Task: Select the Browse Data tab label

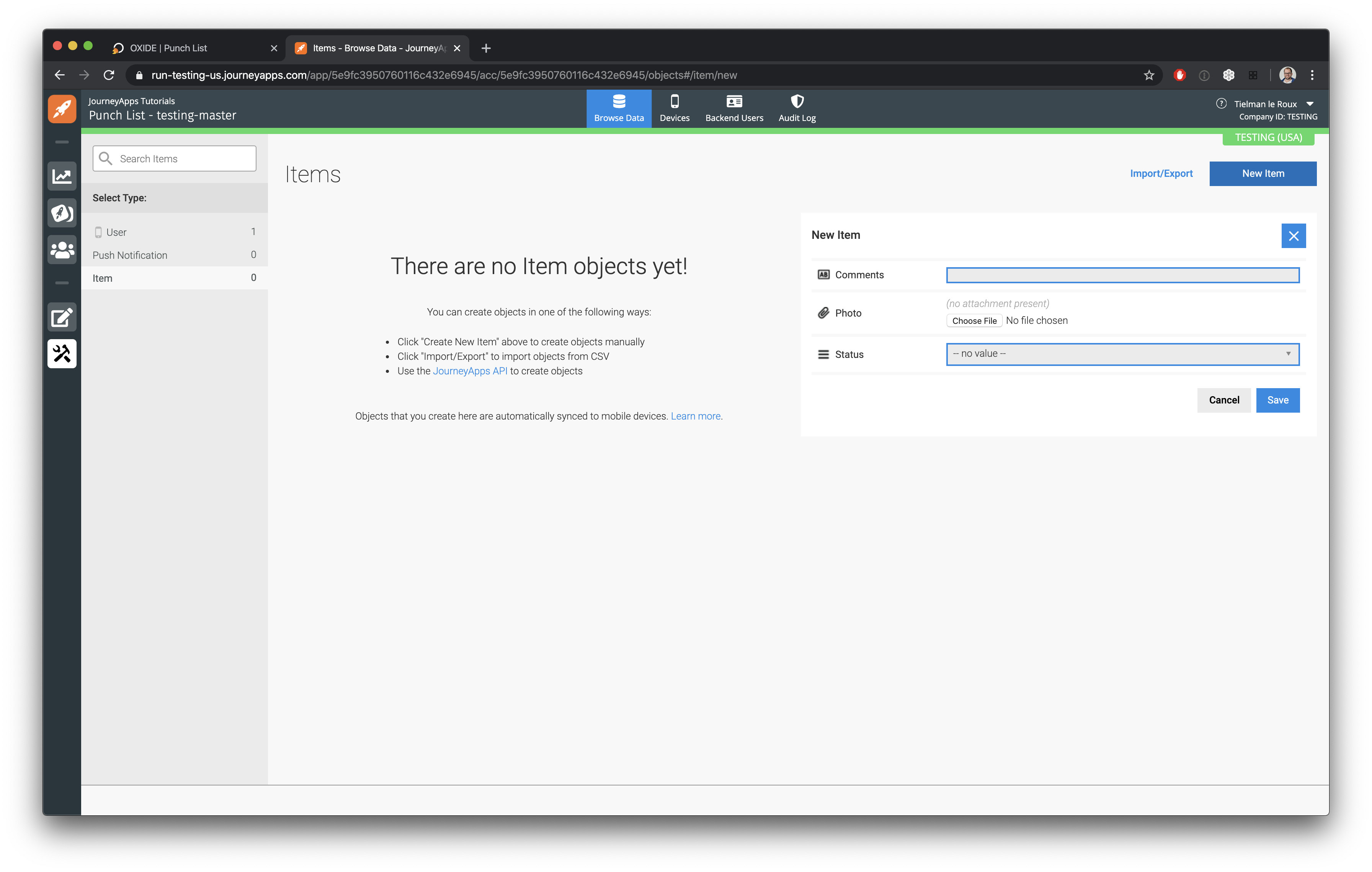Action: pos(619,118)
